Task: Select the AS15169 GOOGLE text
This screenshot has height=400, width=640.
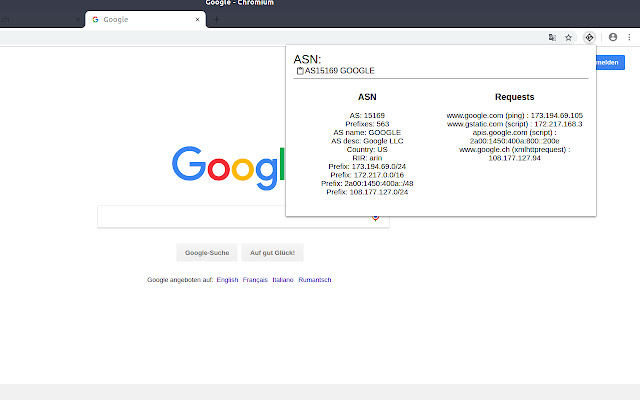Action: click(340, 71)
